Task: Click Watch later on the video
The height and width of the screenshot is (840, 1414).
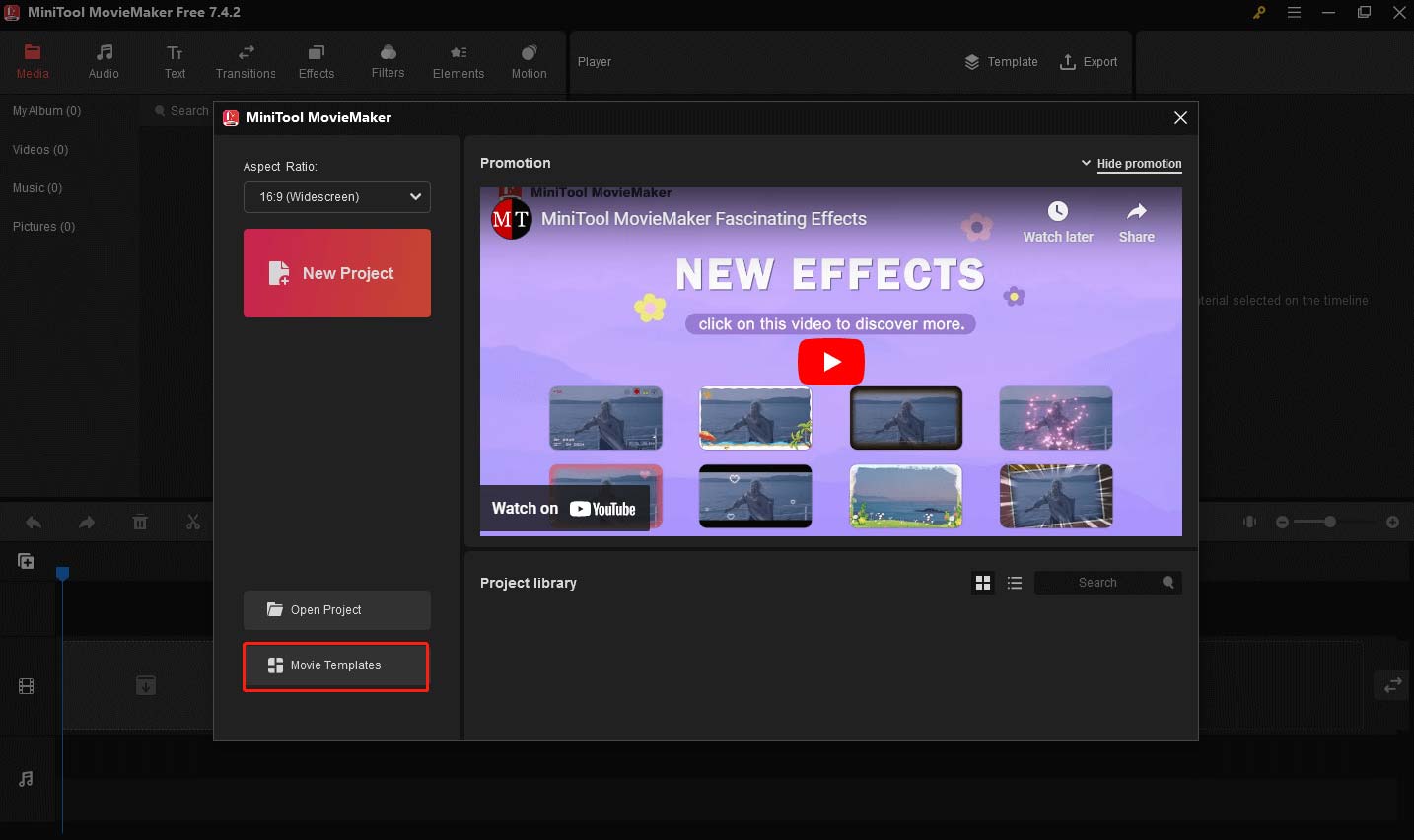Action: pos(1058,223)
